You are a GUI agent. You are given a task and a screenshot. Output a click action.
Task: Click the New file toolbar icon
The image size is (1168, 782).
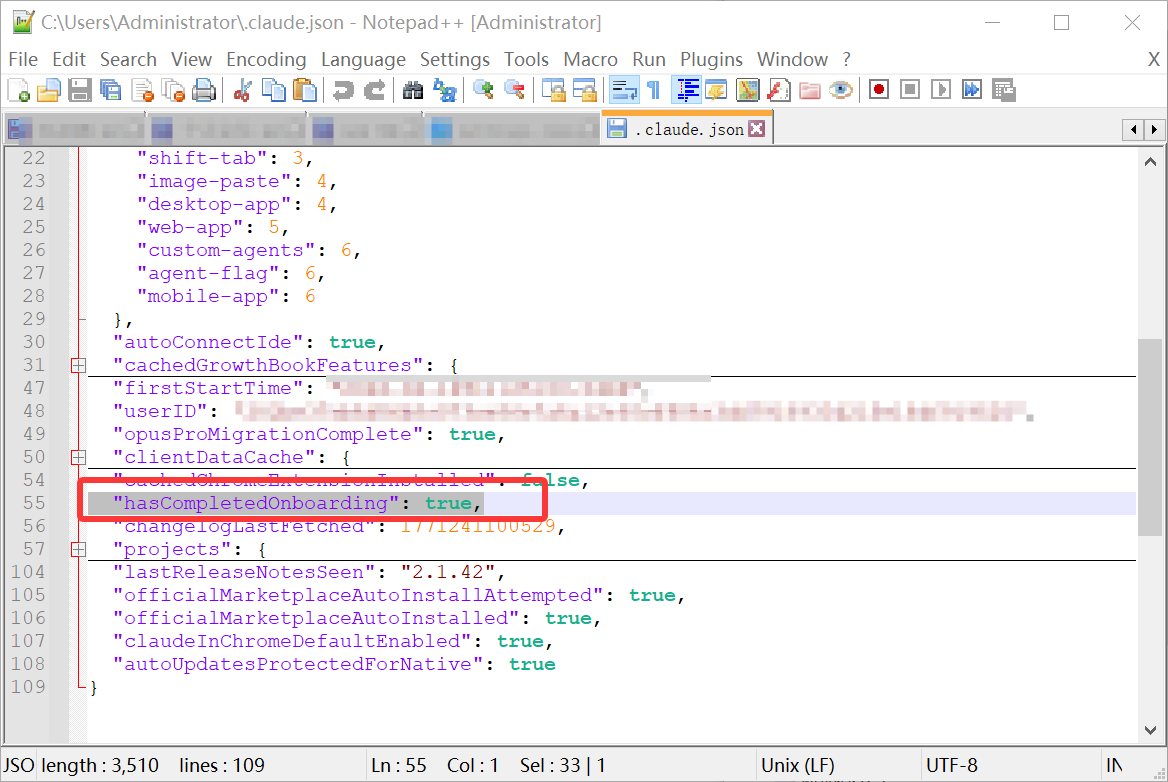[x=18, y=90]
